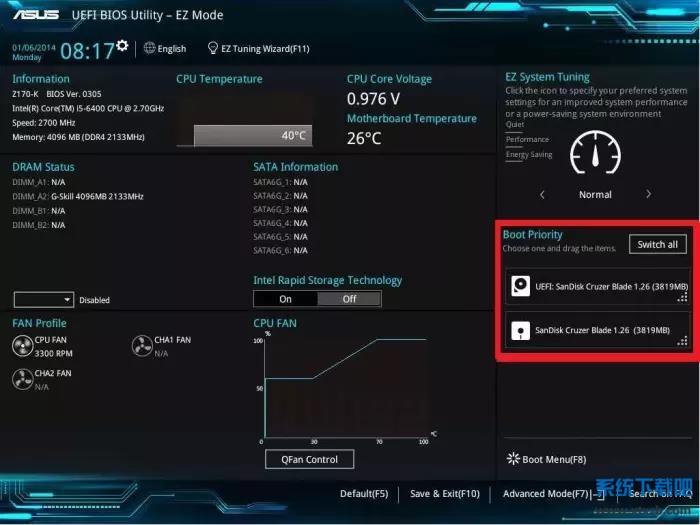The image size is (700, 525).
Task: Click the EZ System Tuning gauge icon
Action: tap(595, 153)
